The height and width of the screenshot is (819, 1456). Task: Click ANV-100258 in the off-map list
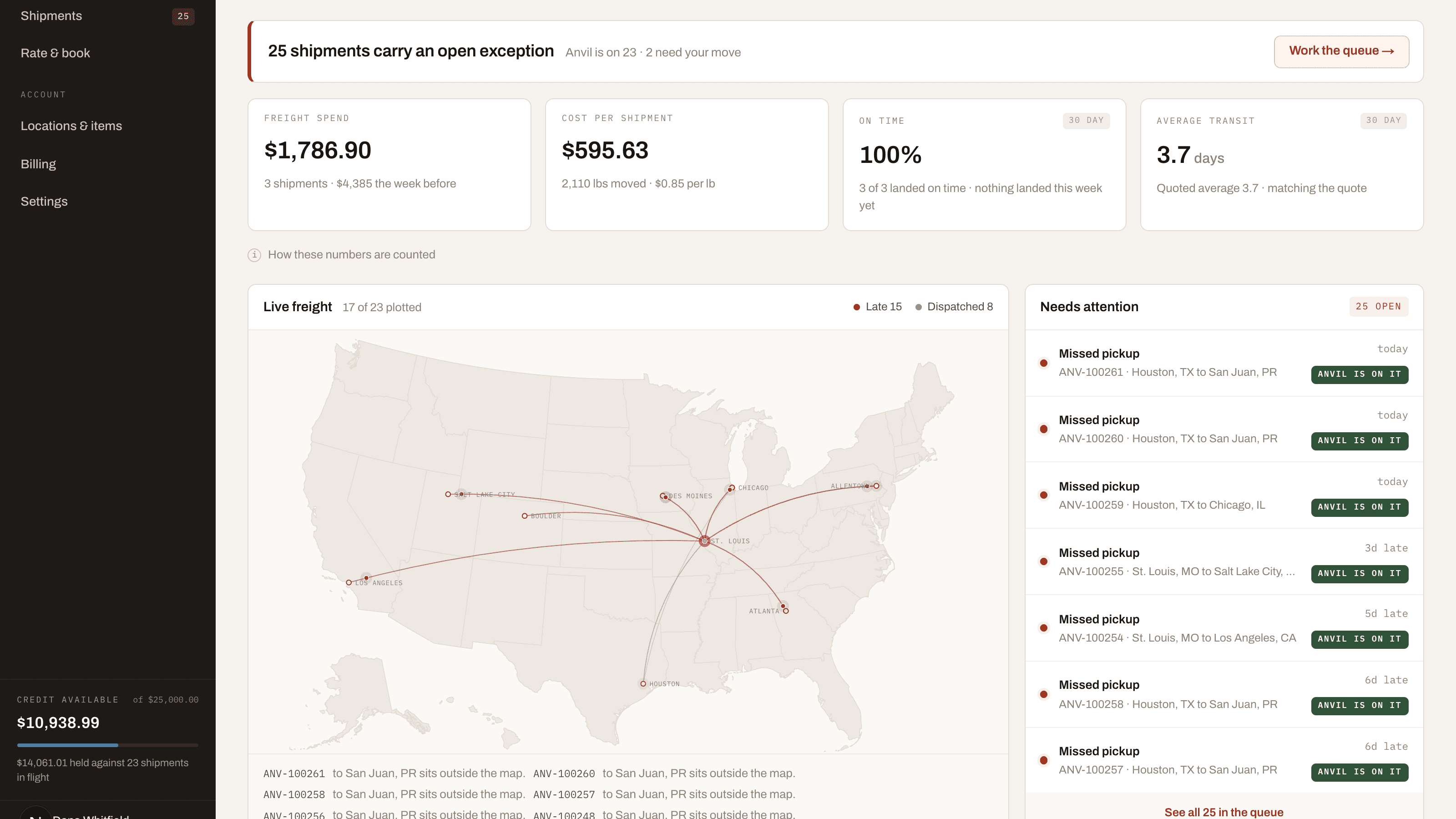click(294, 794)
